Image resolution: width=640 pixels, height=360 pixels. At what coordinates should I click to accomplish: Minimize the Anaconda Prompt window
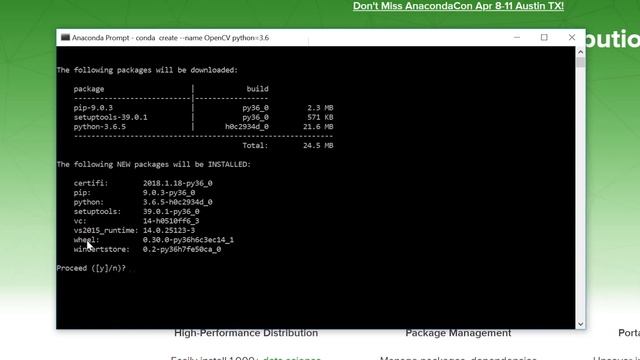[517, 38]
